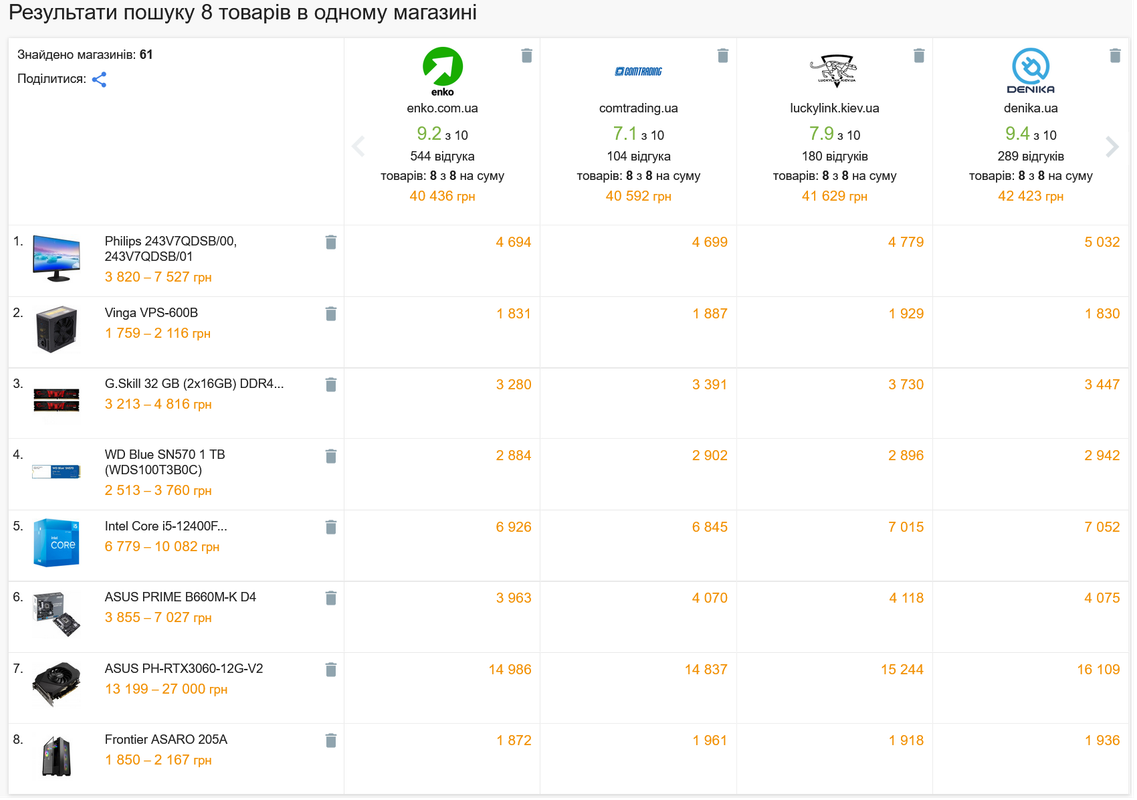Click the 14 837 RTX3060 price at comtrading

[708, 671]
